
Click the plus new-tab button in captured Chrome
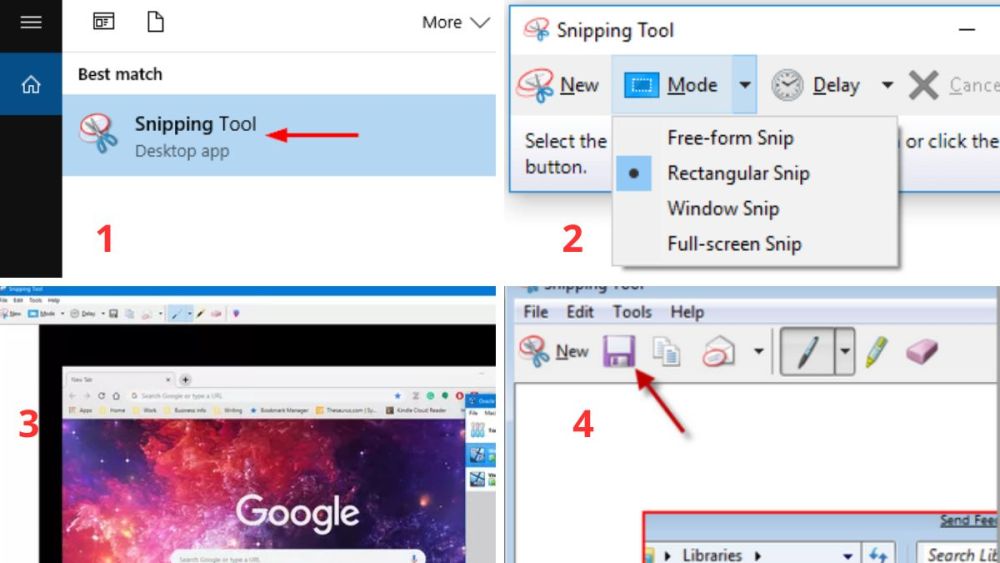point(185,379)
